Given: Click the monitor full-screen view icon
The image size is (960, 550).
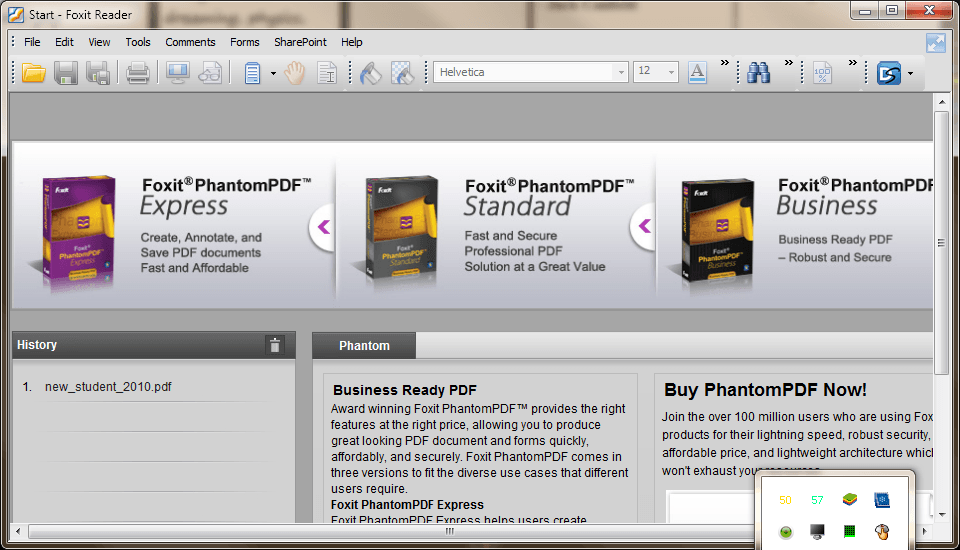Looking at the screenshot, I should click(x=178, y=73).
